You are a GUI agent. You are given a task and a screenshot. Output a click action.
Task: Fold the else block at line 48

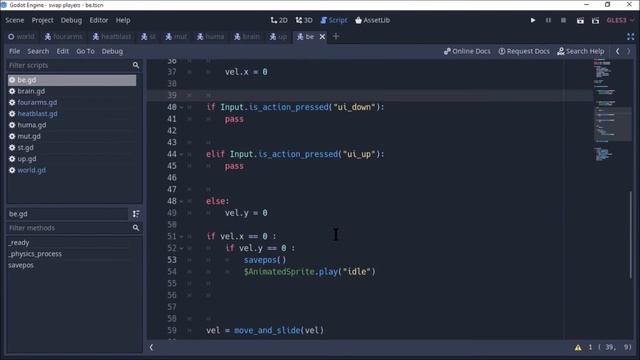tap(181, 201)
